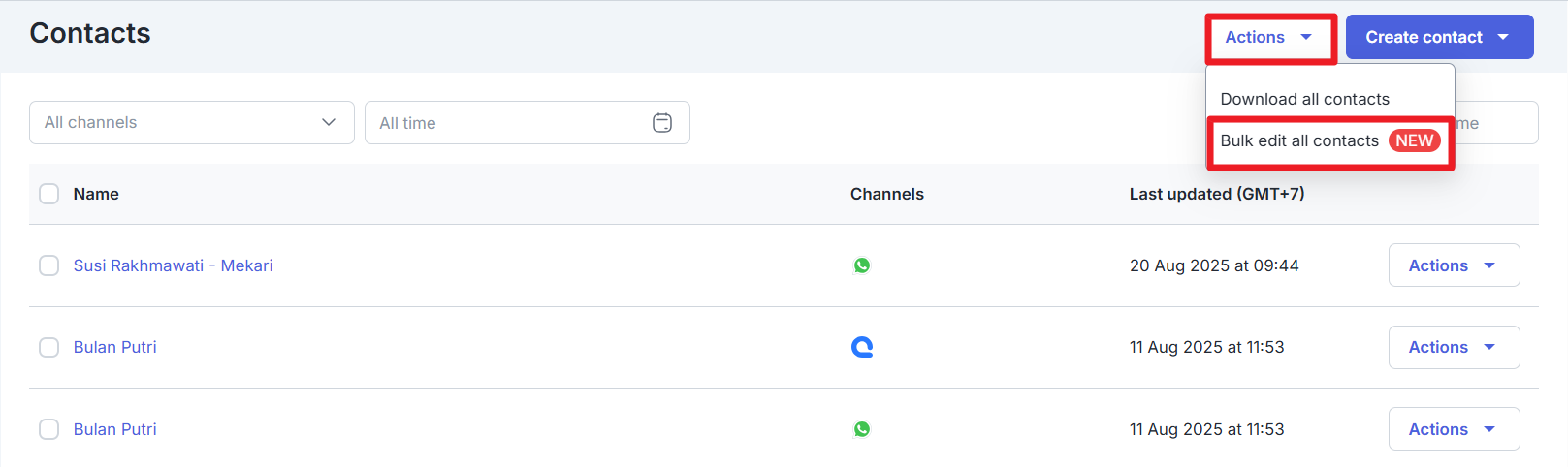
Task: Toggle the select-all checkbox beside Name
Action: click(48, 194)
